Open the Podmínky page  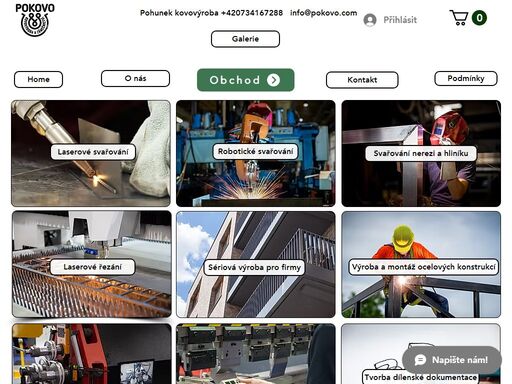tap(466, 78)
